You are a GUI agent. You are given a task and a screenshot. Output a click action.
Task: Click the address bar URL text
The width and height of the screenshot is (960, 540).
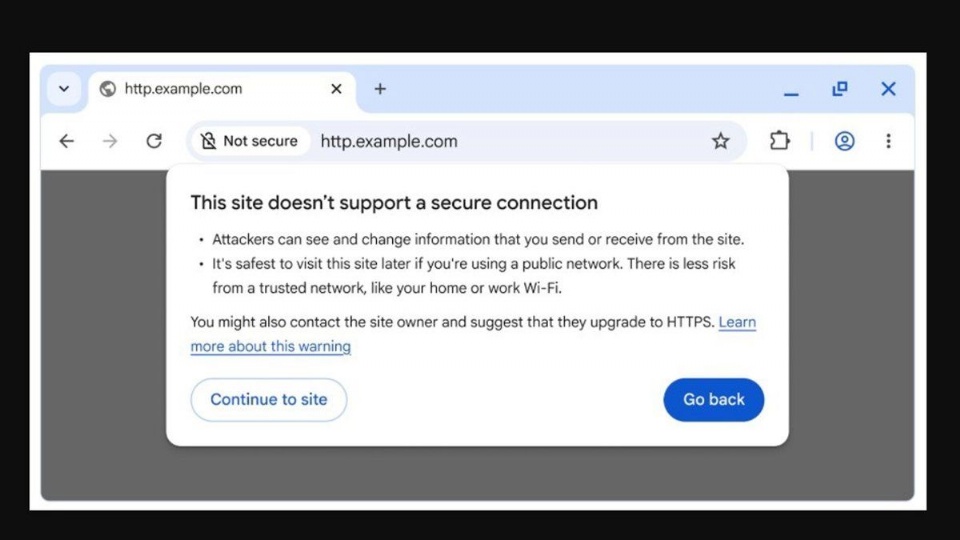tap(389, 141)
